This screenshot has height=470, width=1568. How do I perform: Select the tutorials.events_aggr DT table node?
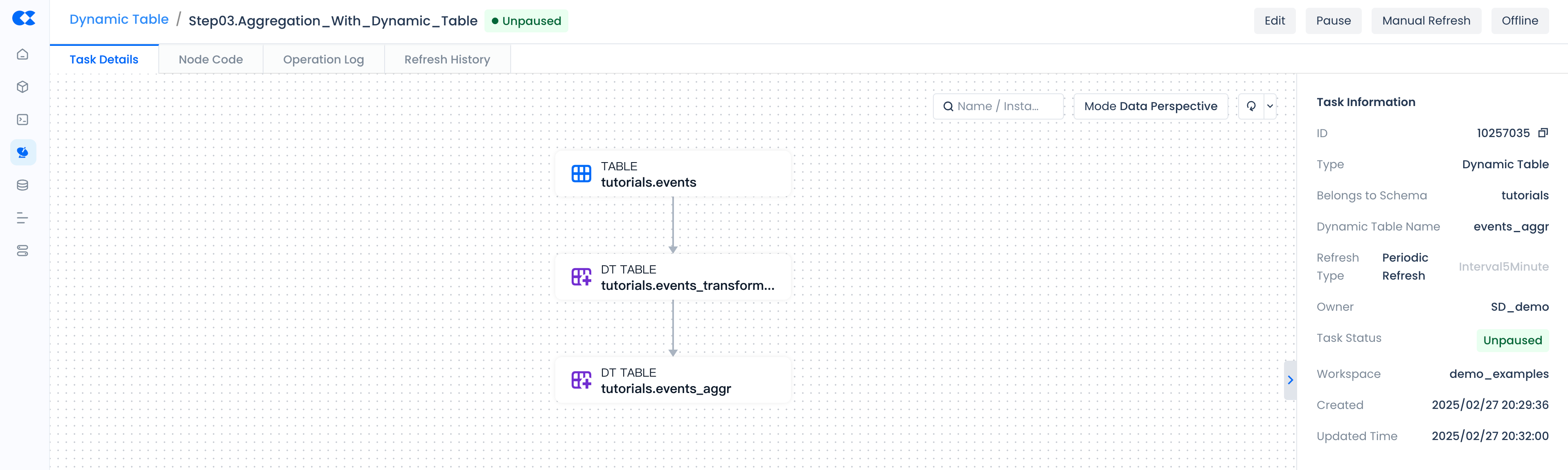point(673,380)
